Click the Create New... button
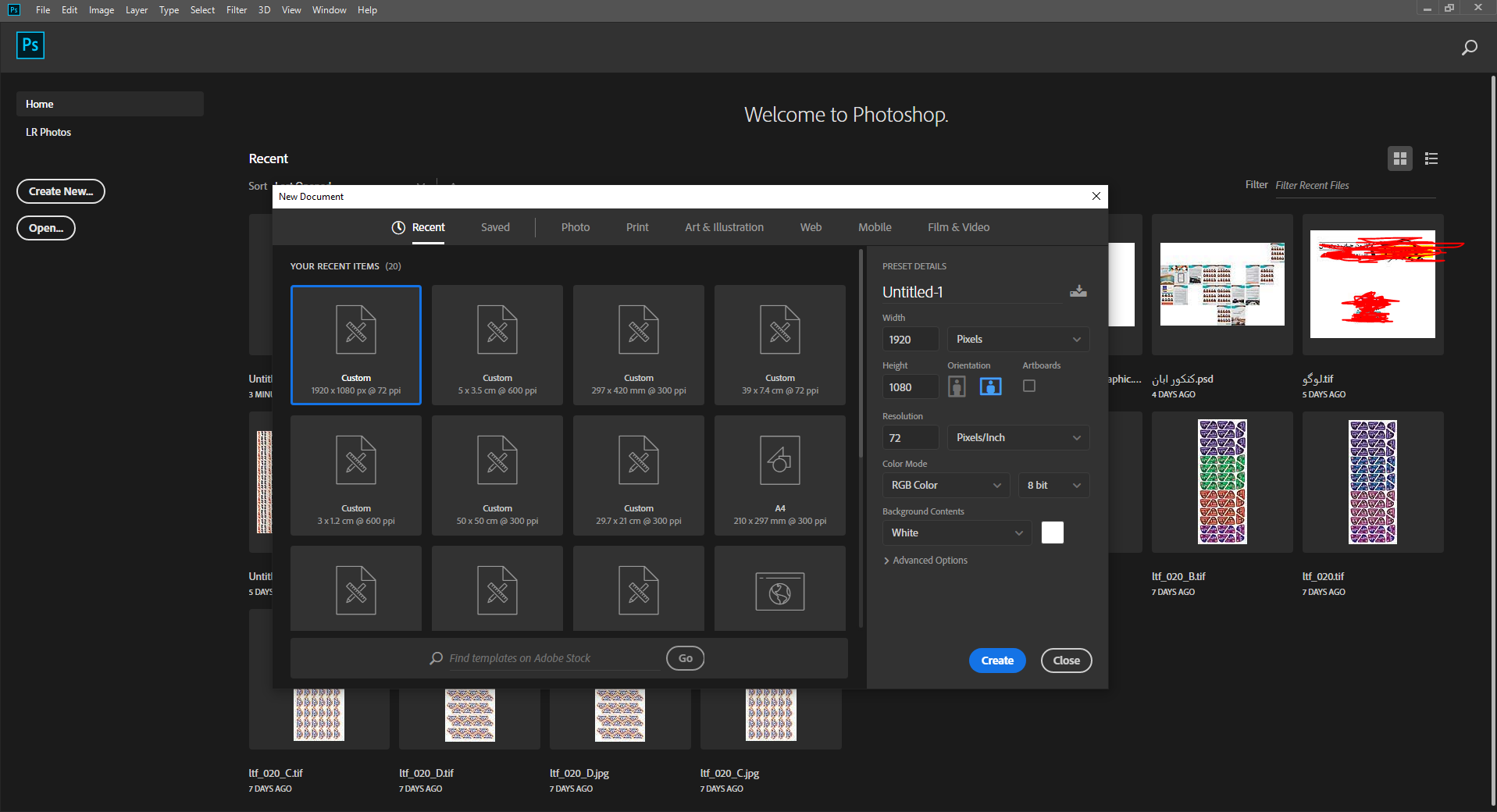1497x812 pixels. (x=61, y=191)
